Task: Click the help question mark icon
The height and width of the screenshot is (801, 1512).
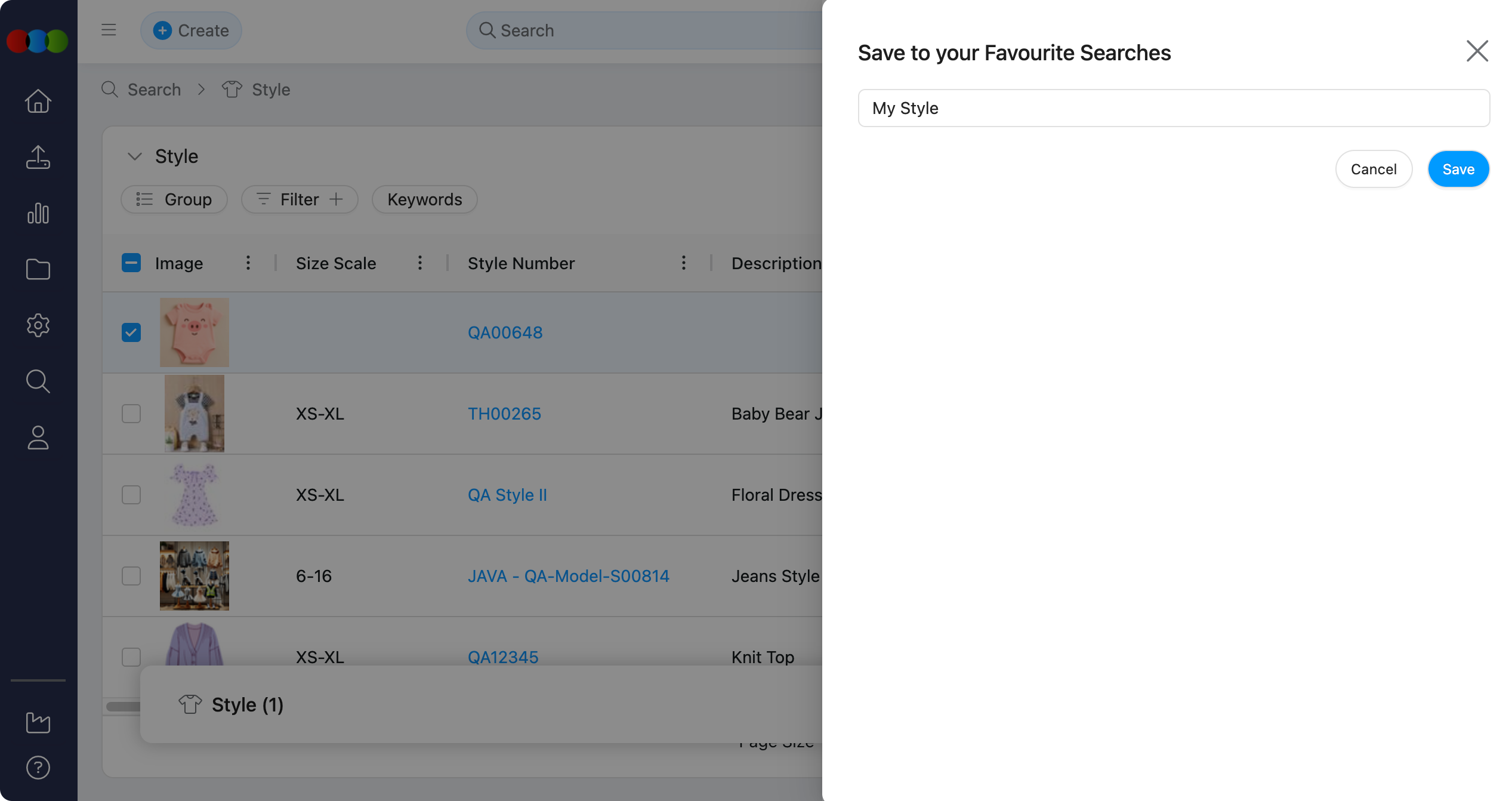Action: (x=38, y=768)
